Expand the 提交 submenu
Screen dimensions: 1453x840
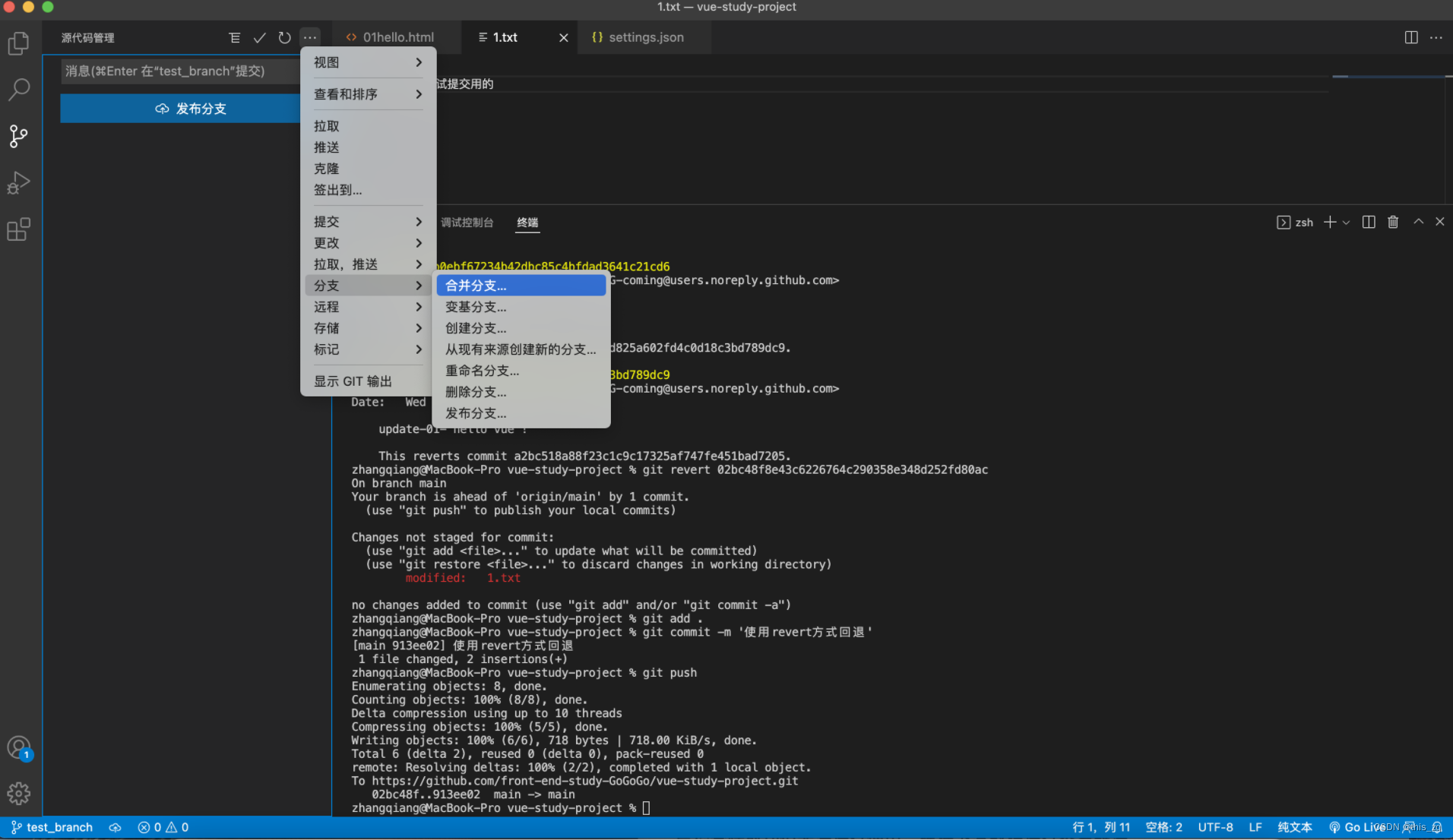pyautogui.click(x=369, y=222)
